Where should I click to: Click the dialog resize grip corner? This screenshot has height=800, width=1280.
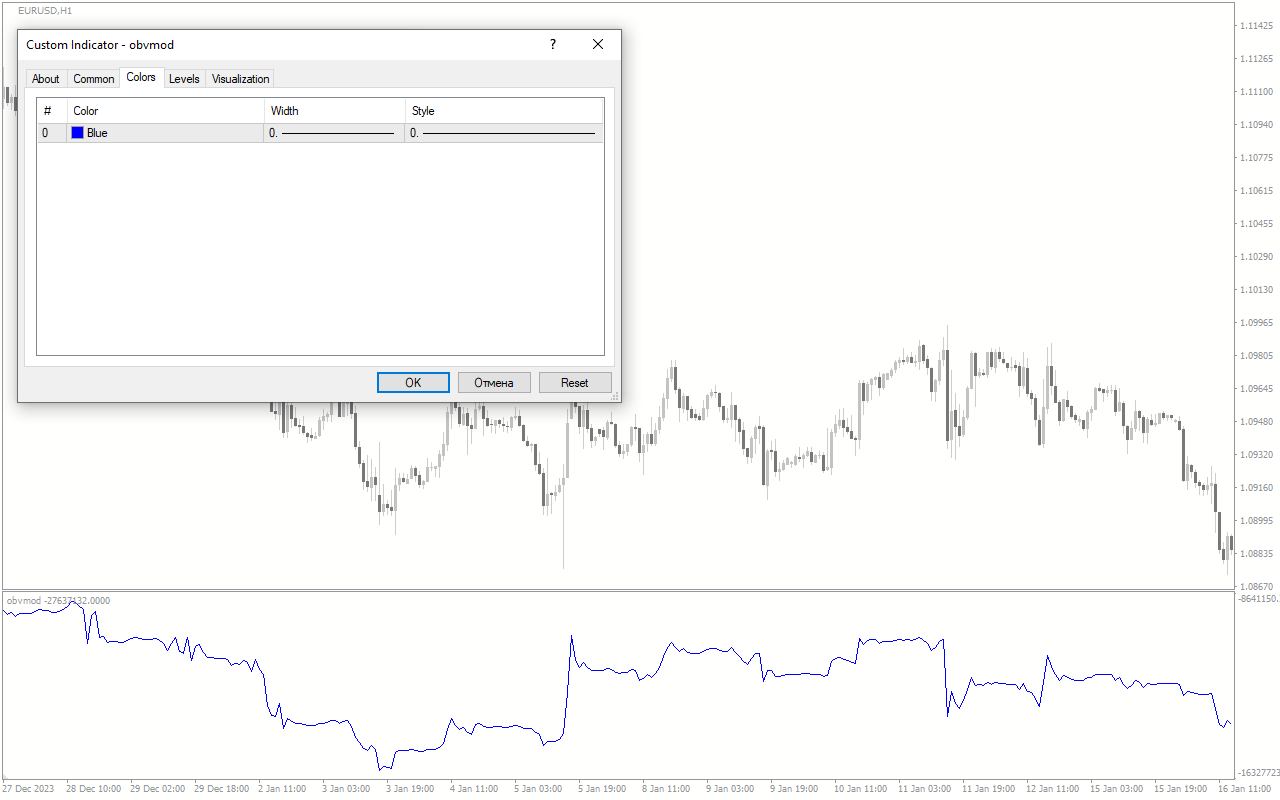[615, 396]
